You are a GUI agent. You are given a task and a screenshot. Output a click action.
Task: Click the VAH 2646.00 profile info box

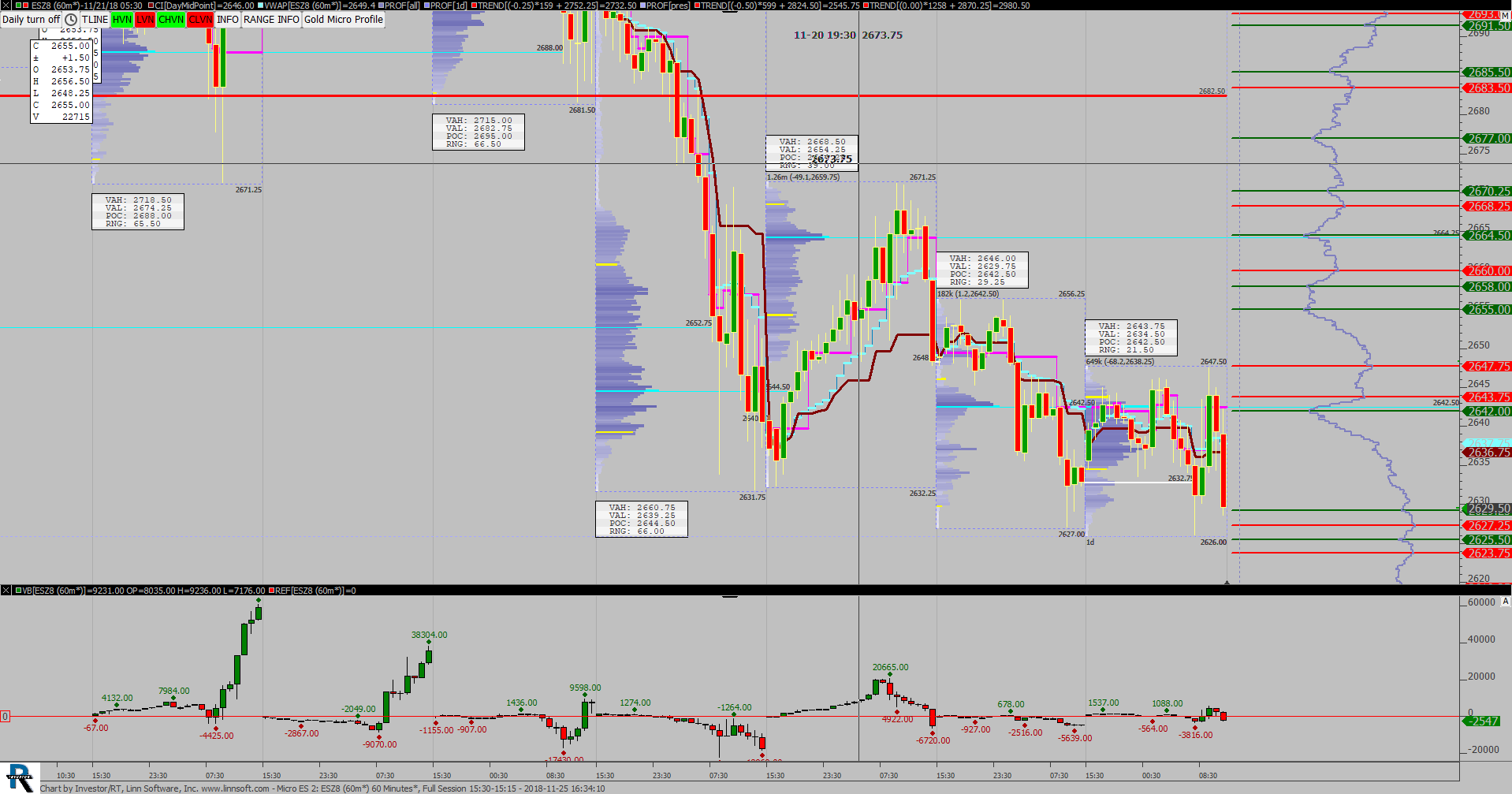[x=982, y=270]
